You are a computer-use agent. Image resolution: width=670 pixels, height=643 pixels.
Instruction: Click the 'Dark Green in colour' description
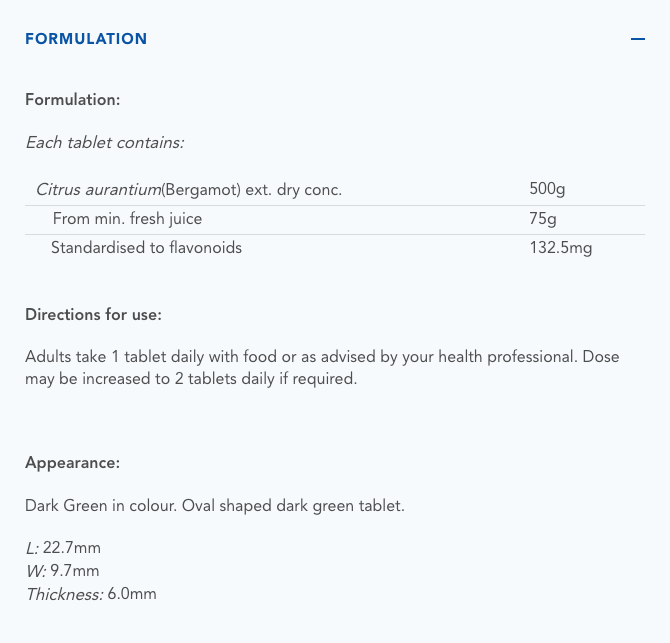[x=214, y=505]
